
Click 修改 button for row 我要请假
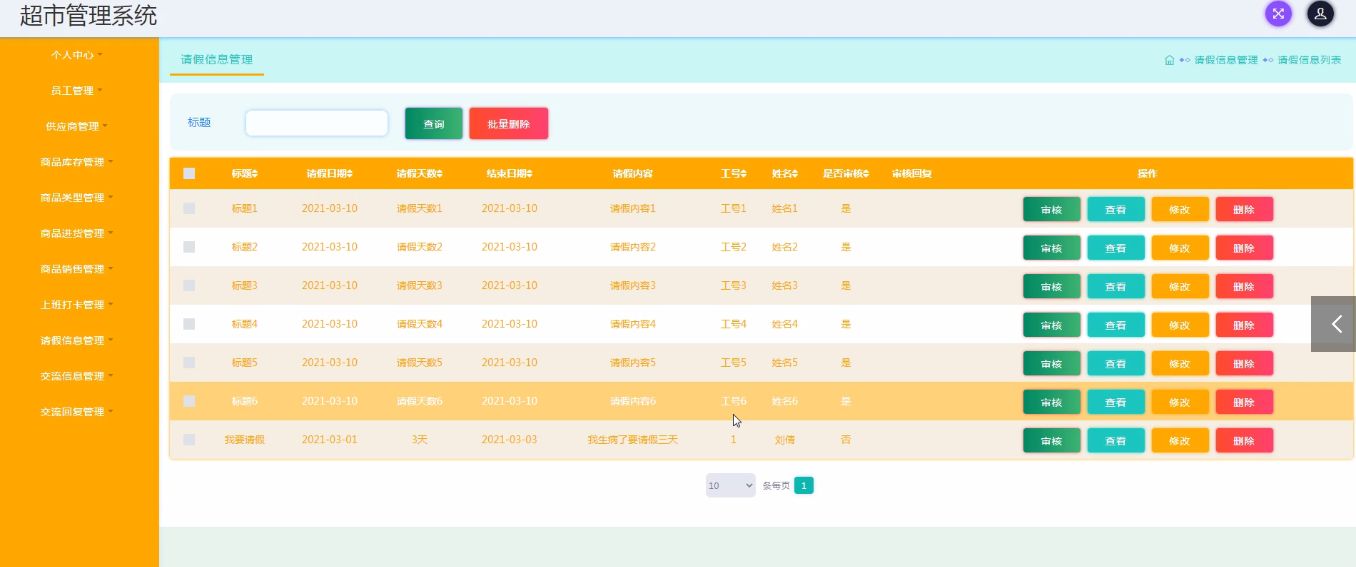point(1180,441)
